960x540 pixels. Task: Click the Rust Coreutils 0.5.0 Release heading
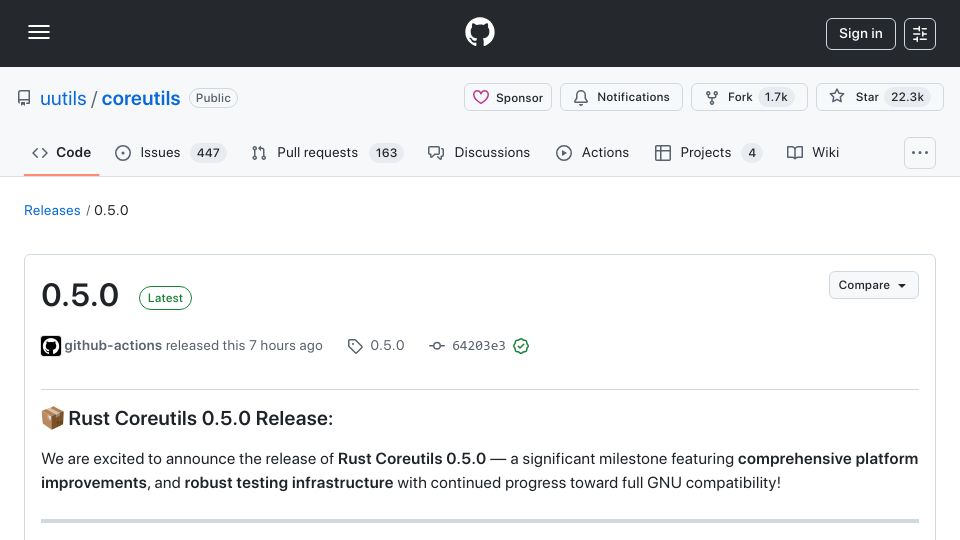(187, 418)
